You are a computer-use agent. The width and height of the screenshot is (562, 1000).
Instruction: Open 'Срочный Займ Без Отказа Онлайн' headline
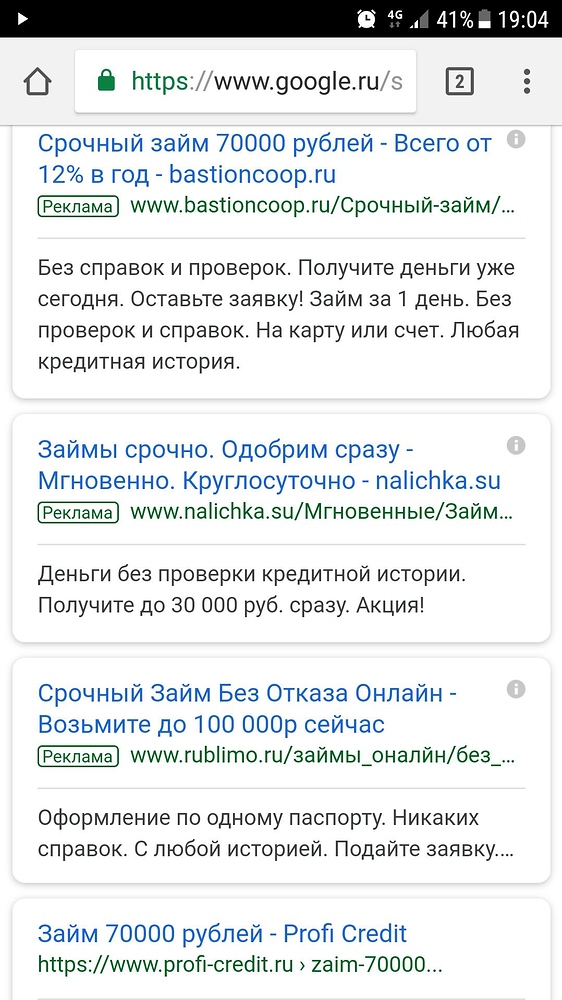[247, 709]
